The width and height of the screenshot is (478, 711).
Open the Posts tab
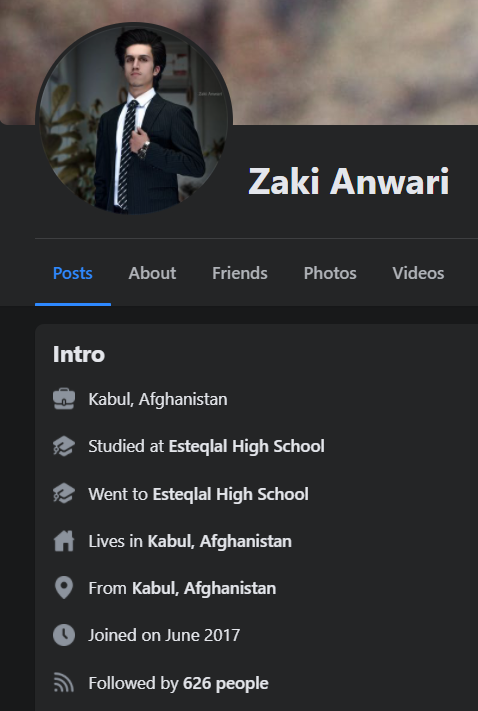(73, 273)
